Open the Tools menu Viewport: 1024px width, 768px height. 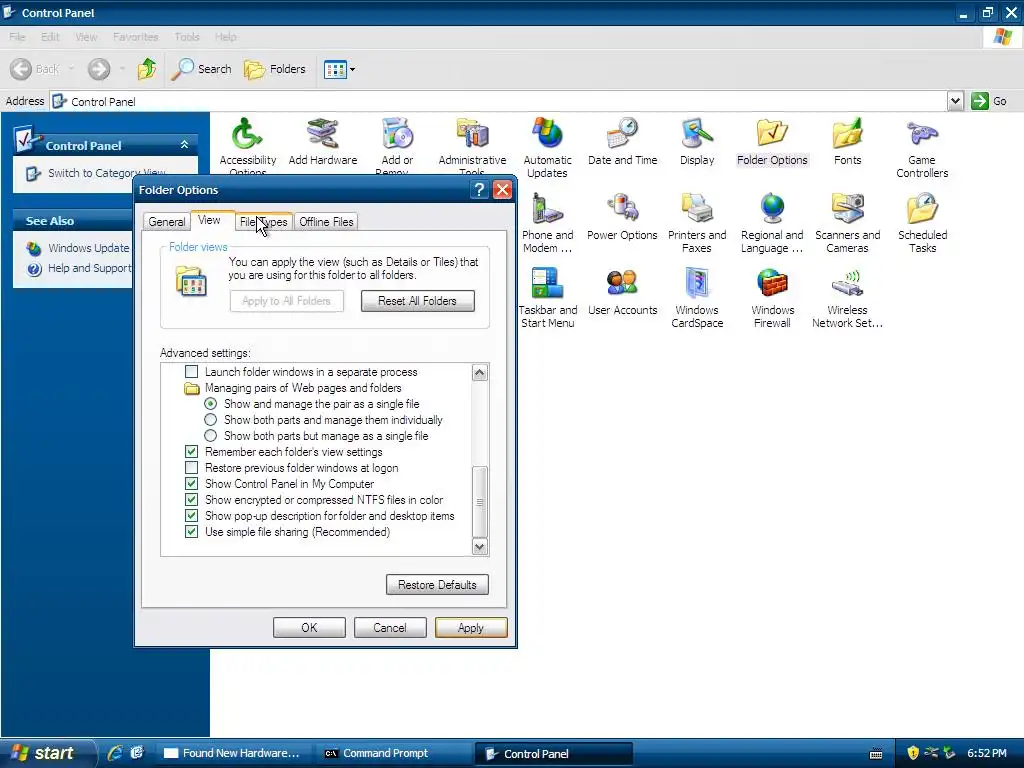coord(187,37)
